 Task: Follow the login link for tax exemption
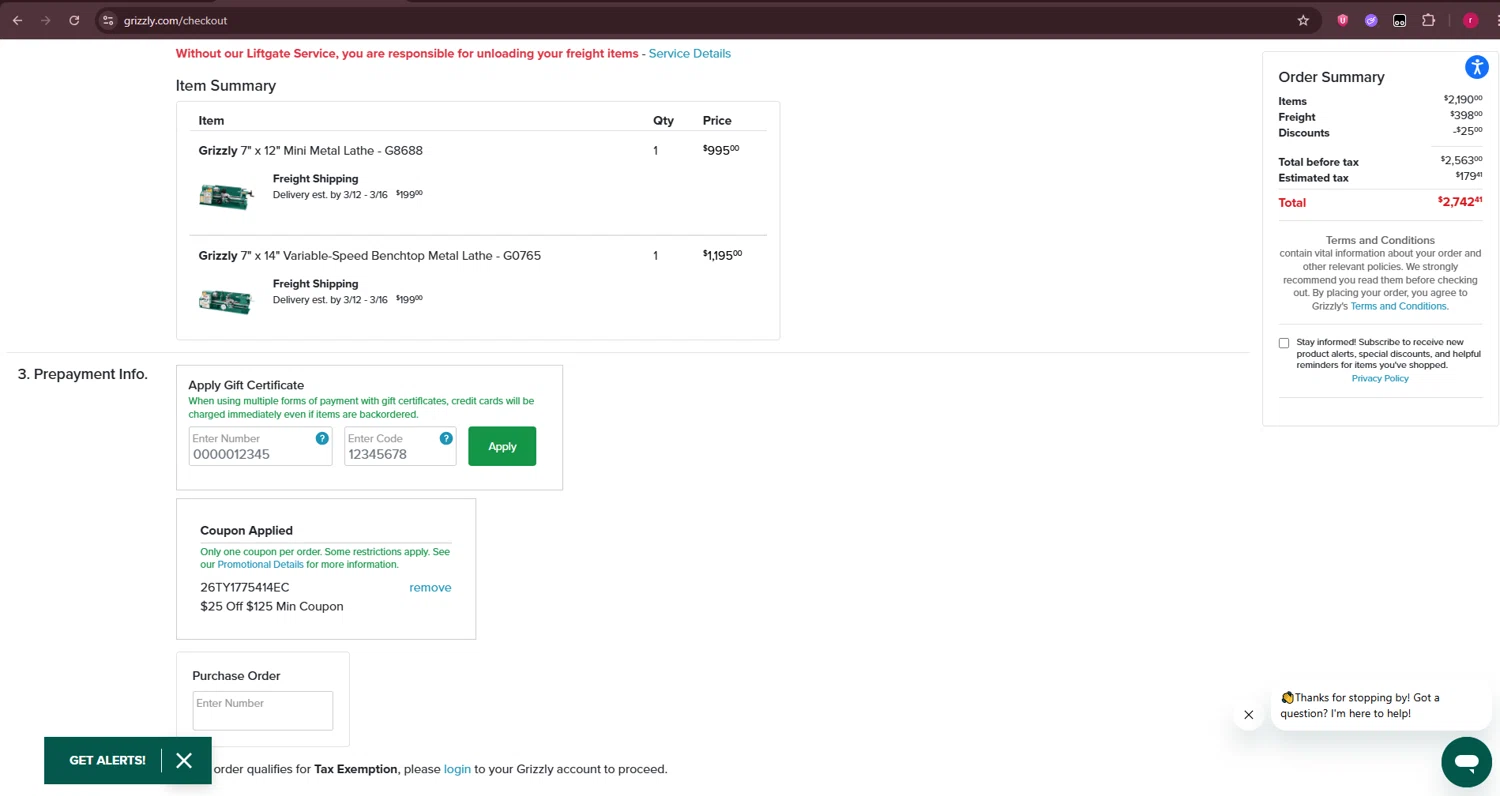[457, 769]
